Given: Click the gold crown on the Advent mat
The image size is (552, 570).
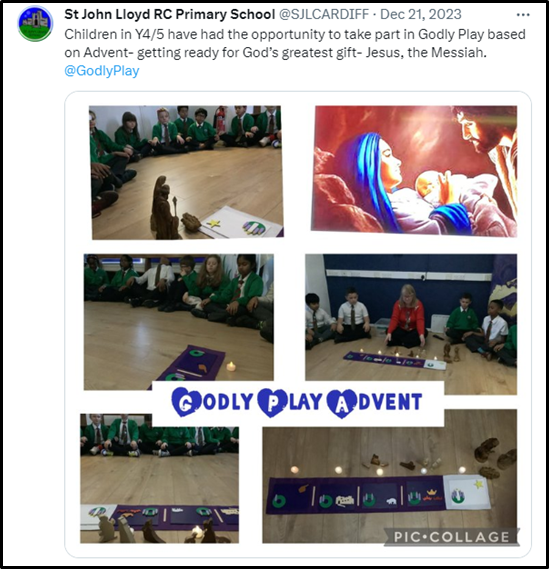Looking at the screenshot, I should tap(432, 492).
